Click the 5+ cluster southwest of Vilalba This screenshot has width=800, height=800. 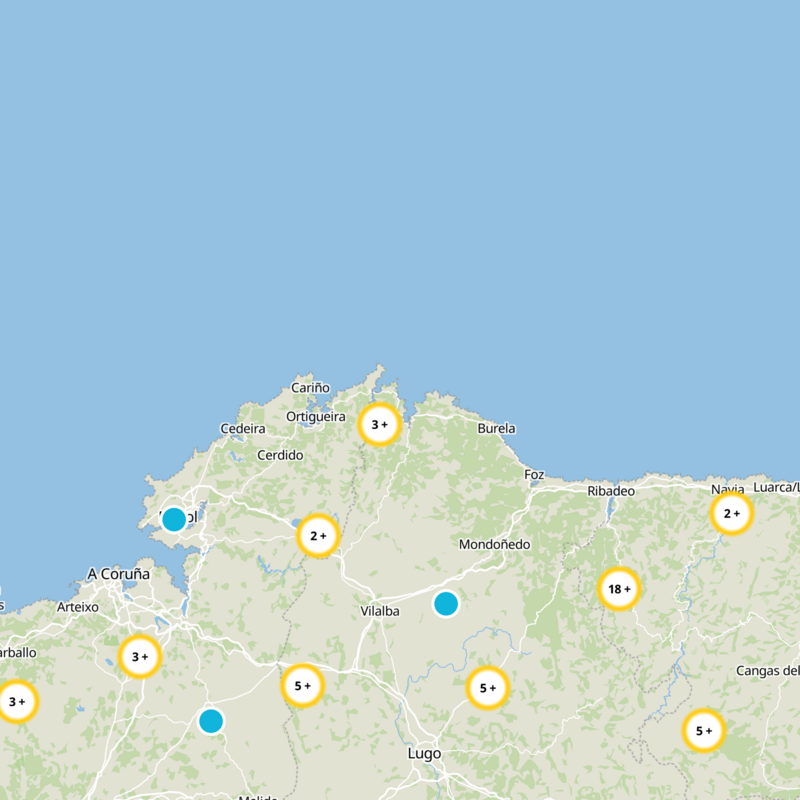click(303, 686)
